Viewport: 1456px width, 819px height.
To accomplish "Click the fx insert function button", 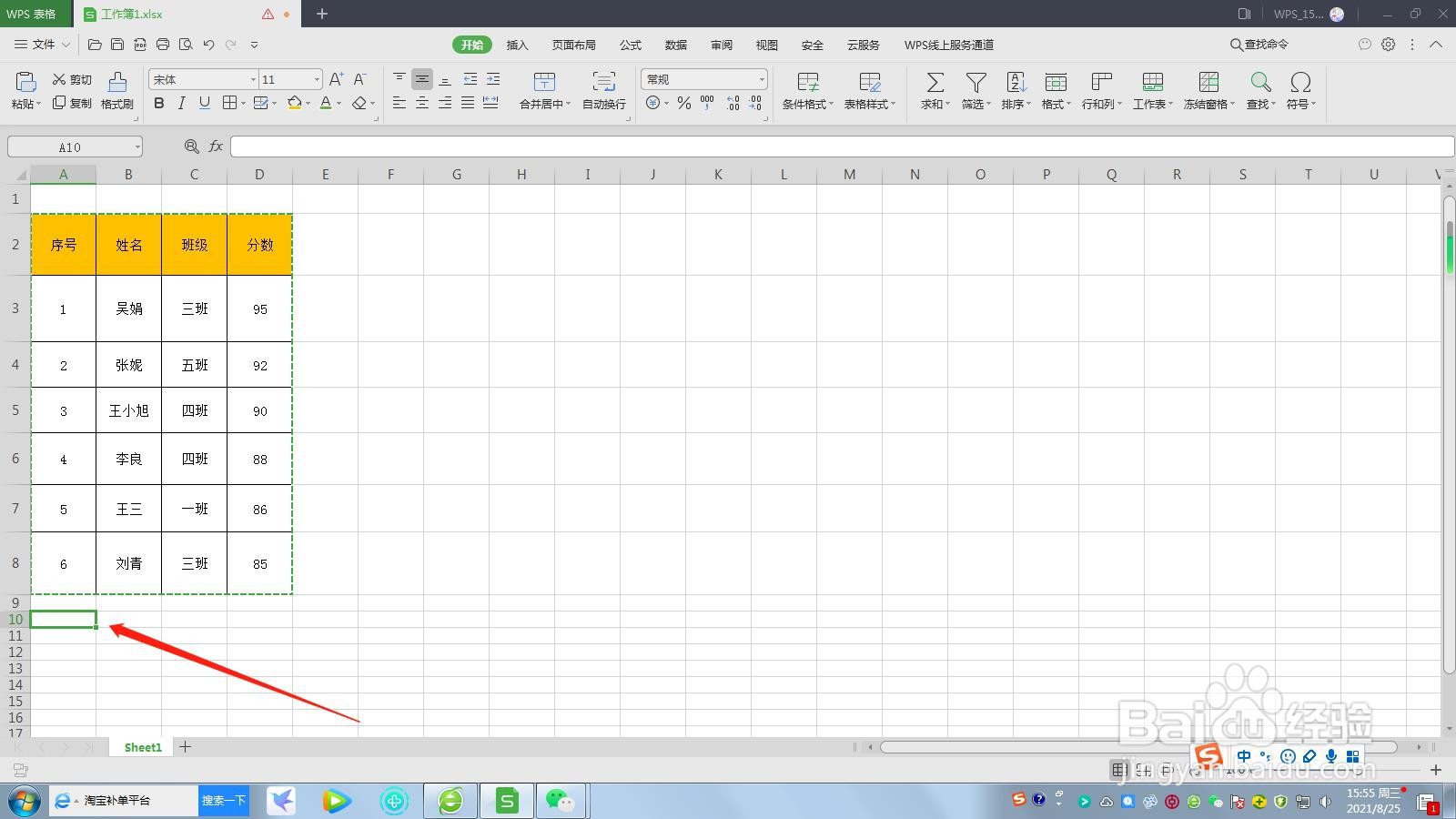I will pyautogui.click(x=216, y=147).
